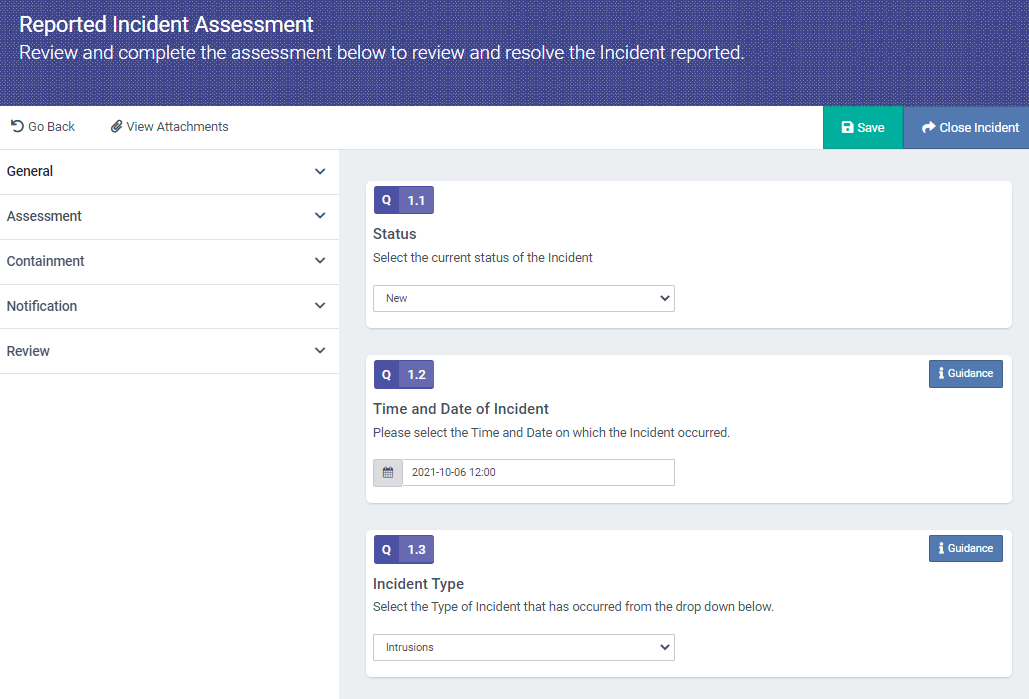The width and height of the screenshot is (1029, 699).
Task: Click the Go Back undo arrow icon
Action: (17, 126)
